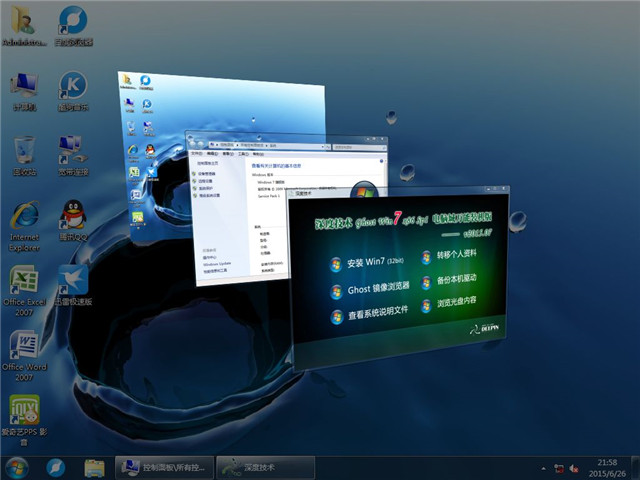Open the 回收站 recycle bin icon
This screenshot has height=480, width=640.
tap(24, 152)
